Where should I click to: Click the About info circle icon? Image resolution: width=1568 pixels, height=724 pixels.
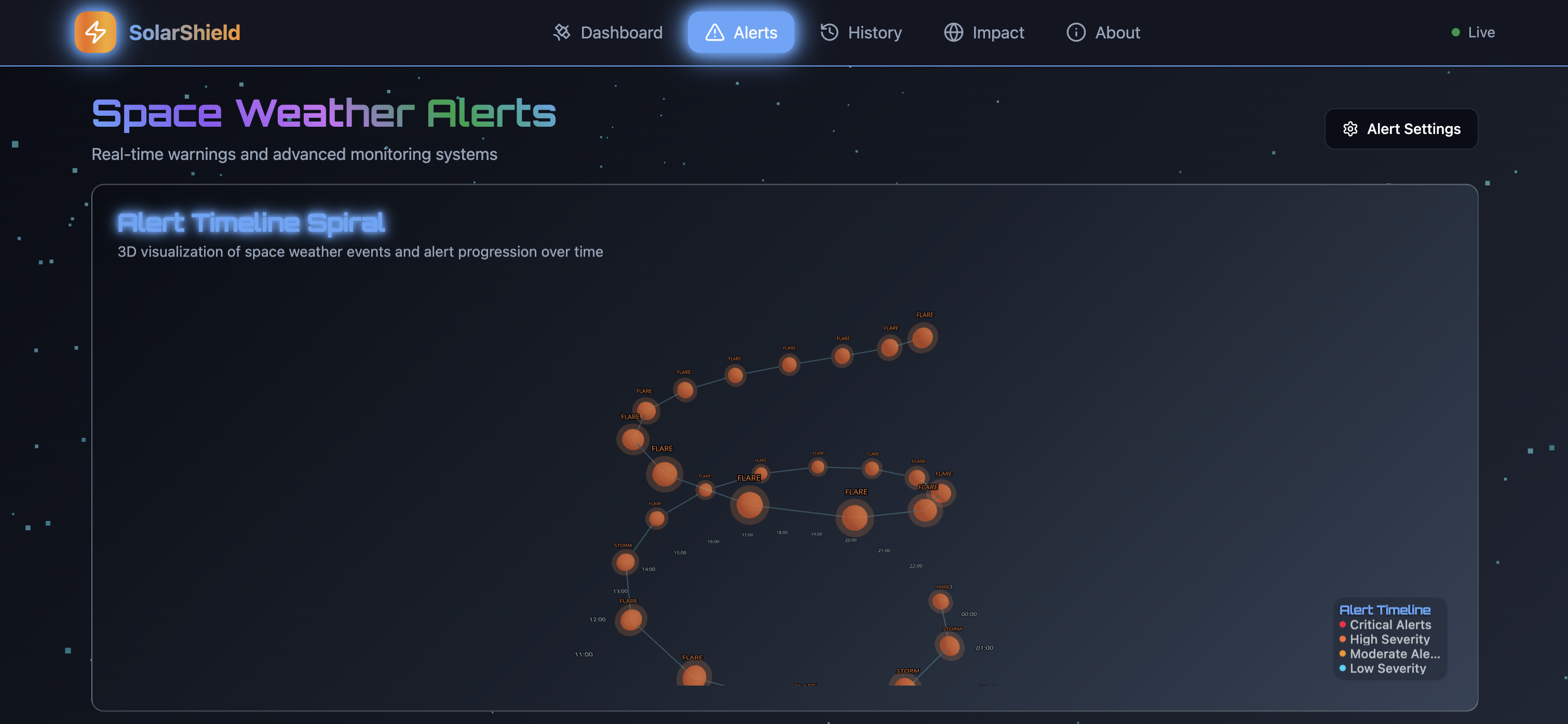(x=1076, y=32)
